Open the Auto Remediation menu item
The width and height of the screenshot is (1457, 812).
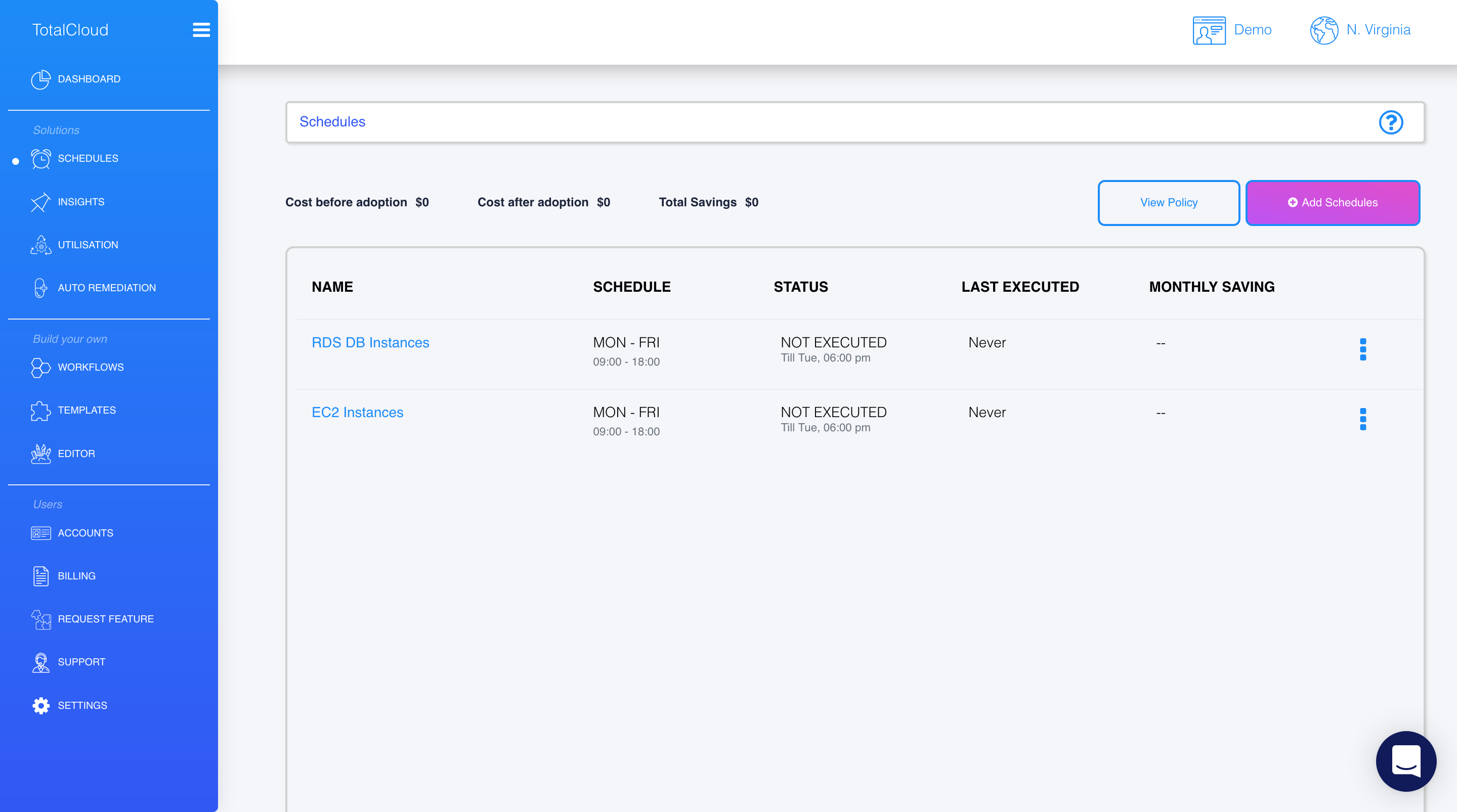tap(106, 288)
